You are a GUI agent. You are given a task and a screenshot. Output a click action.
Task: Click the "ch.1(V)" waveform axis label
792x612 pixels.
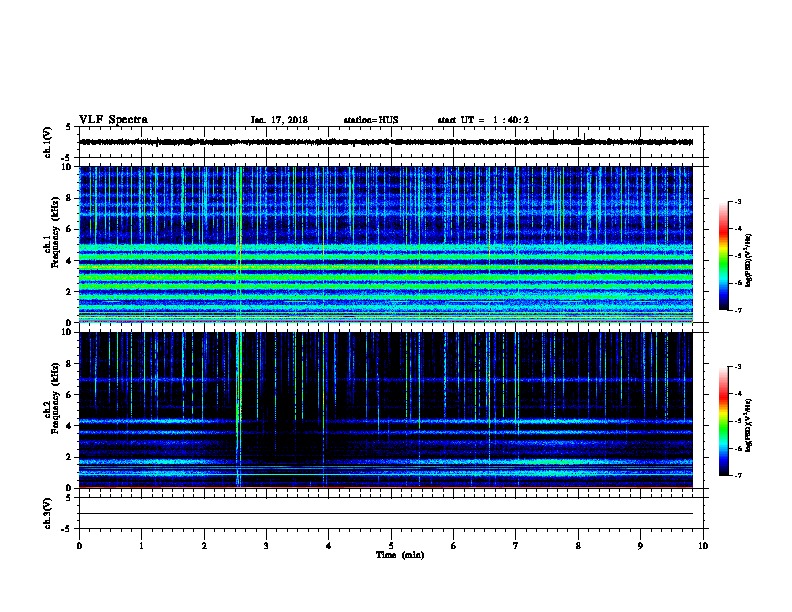(48, 142)
